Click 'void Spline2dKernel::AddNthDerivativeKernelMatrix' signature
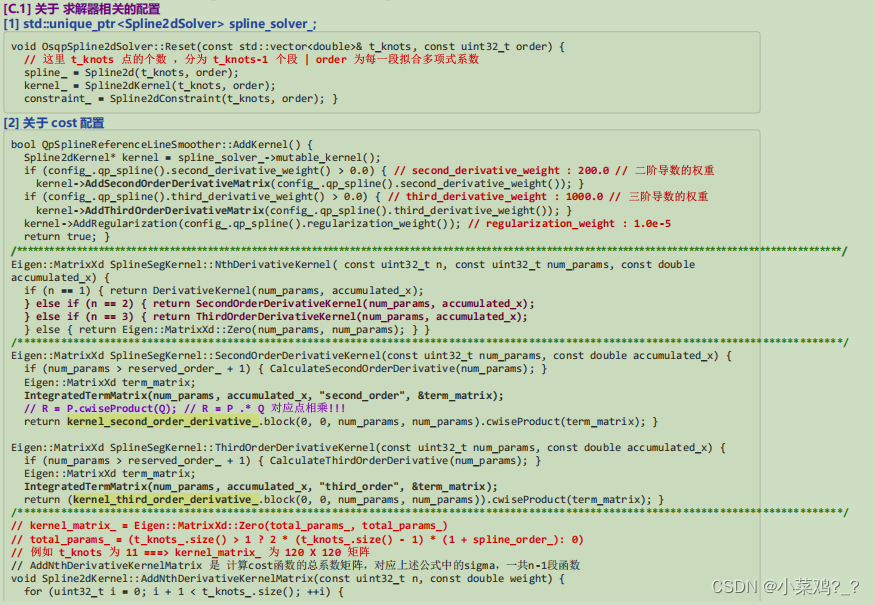The height and width of the screenshot is (605, 875). 287,579
